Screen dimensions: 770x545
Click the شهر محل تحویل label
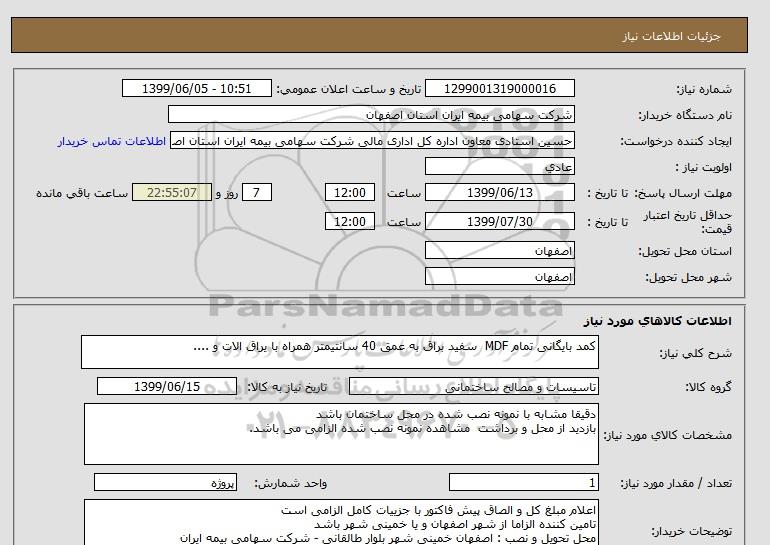pyautogui.click(x=688, y=277)
